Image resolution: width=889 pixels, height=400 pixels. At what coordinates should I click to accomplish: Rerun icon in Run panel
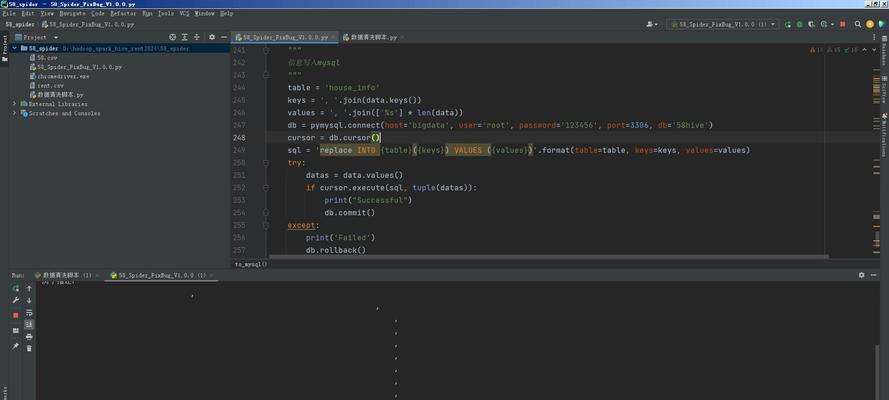(16, 288)
